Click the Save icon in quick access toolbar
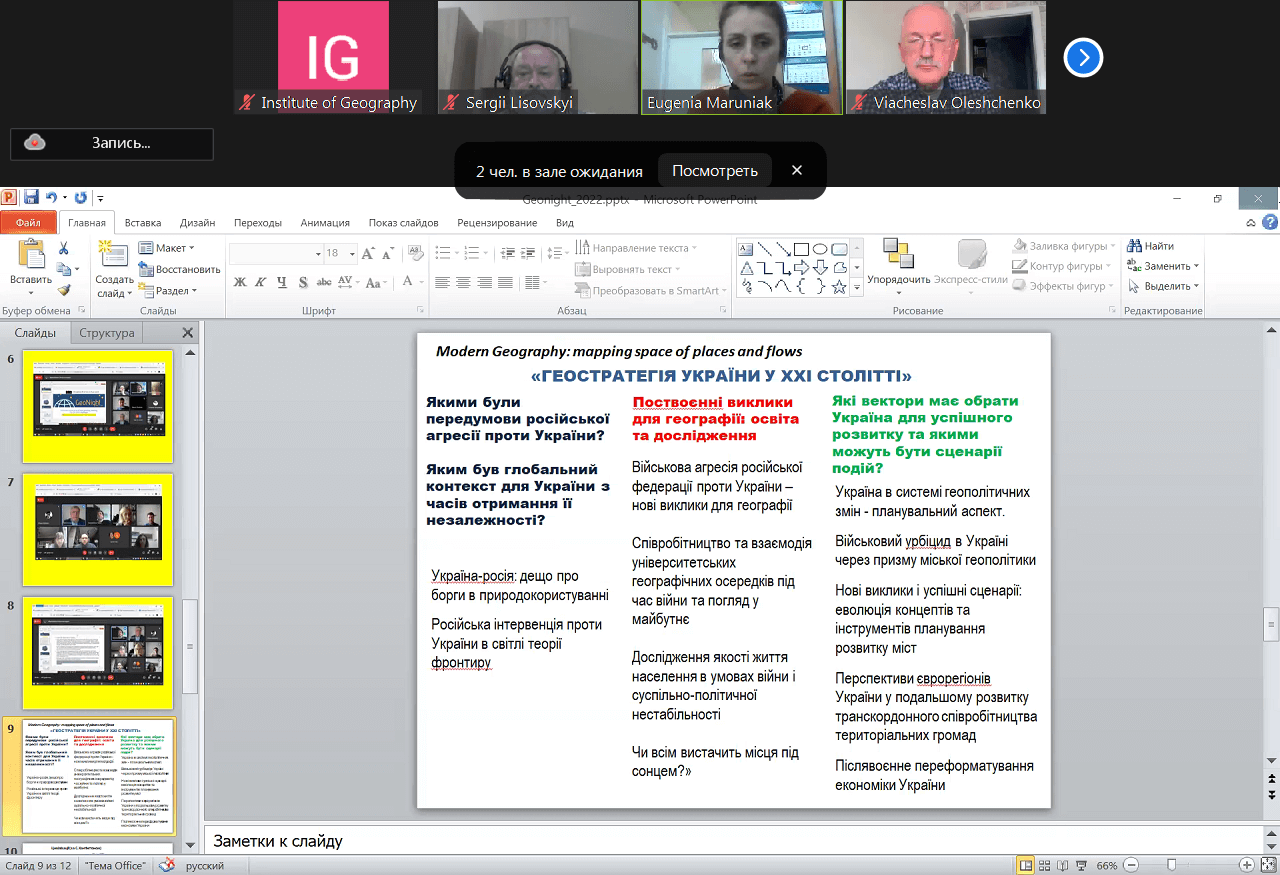 point(31,198)
